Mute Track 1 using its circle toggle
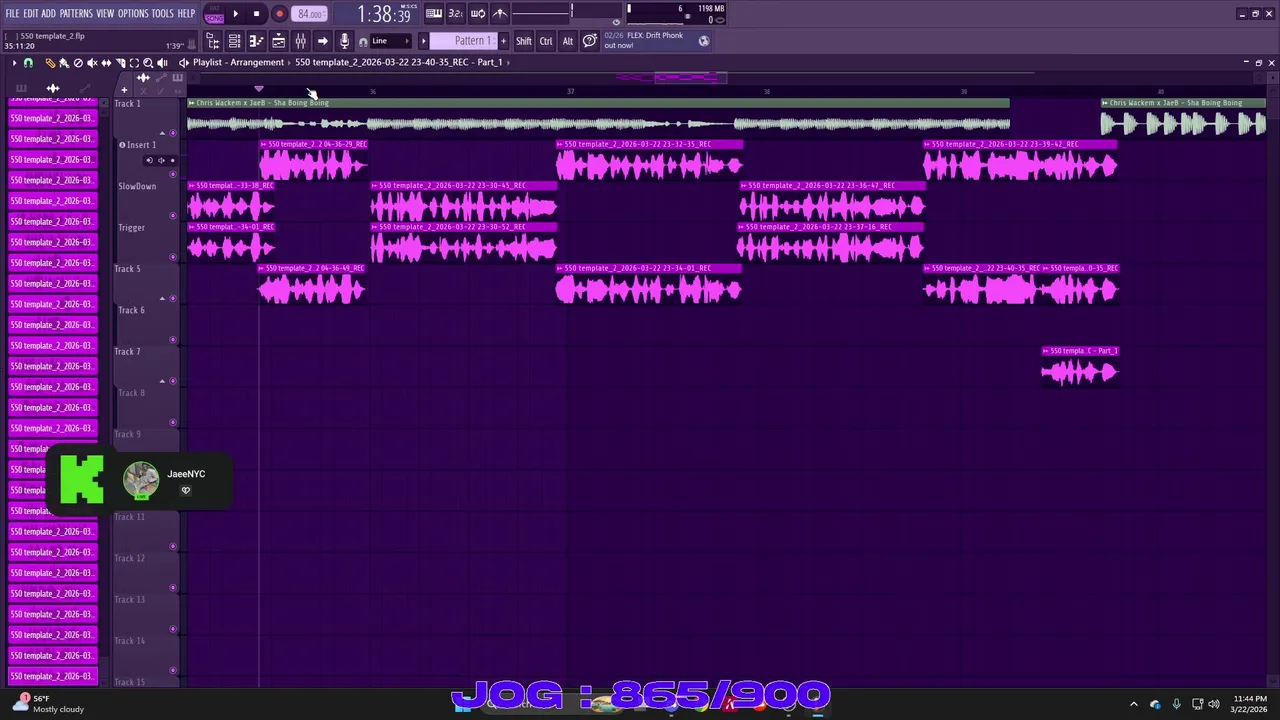The width and height of the screenshot is (1280, 720). (173, 133)
